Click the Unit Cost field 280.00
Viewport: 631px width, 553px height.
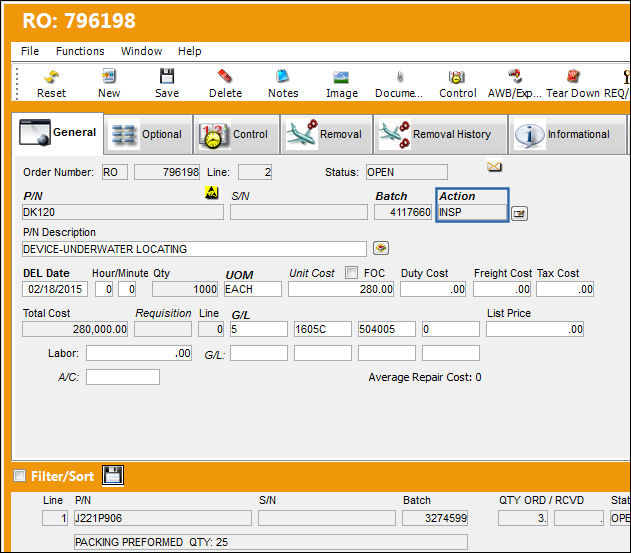(341, 289)
